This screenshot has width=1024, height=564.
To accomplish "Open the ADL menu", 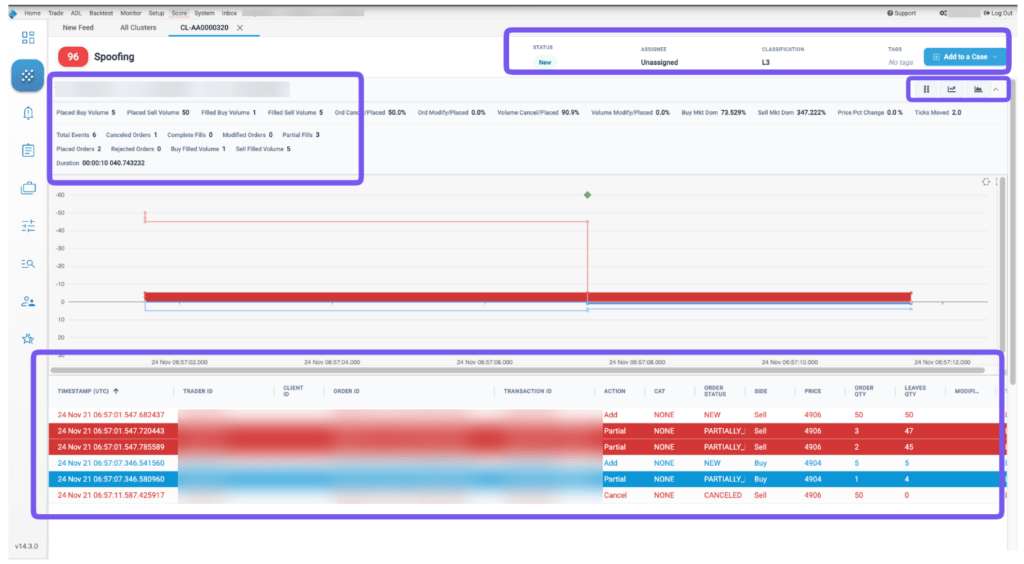I will 76,13.
